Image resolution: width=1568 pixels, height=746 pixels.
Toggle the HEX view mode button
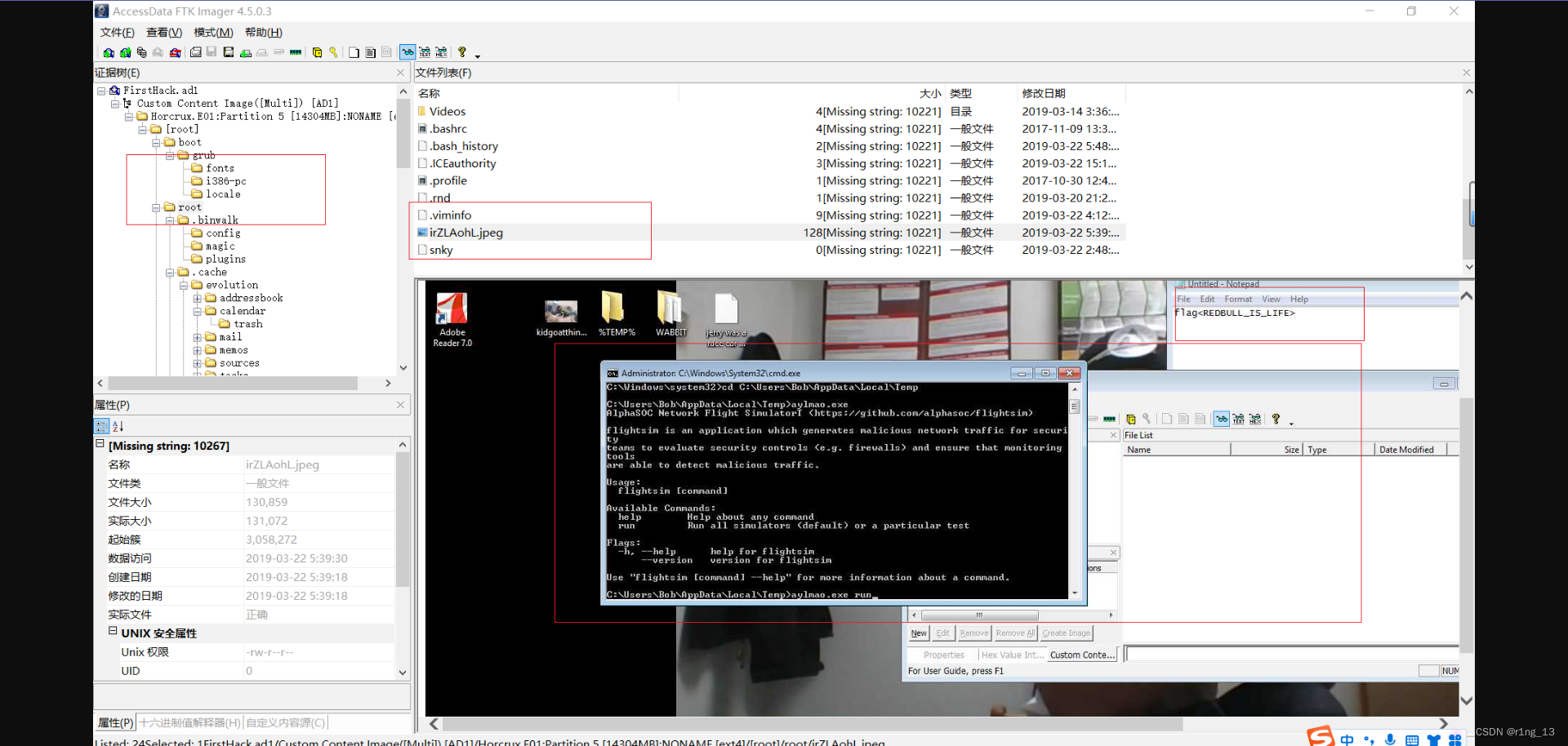click(x=441, y=52)
